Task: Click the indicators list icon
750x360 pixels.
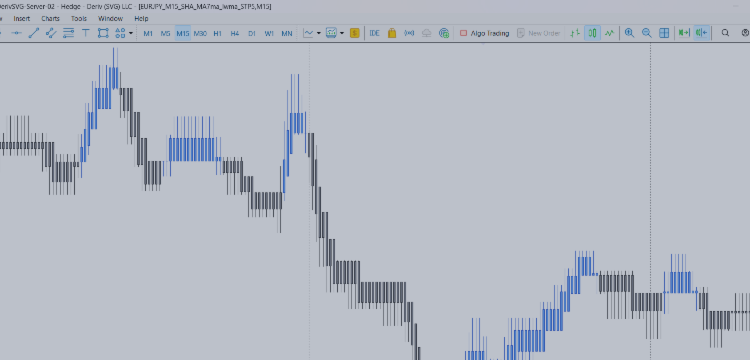Action: tap(309, 33)
